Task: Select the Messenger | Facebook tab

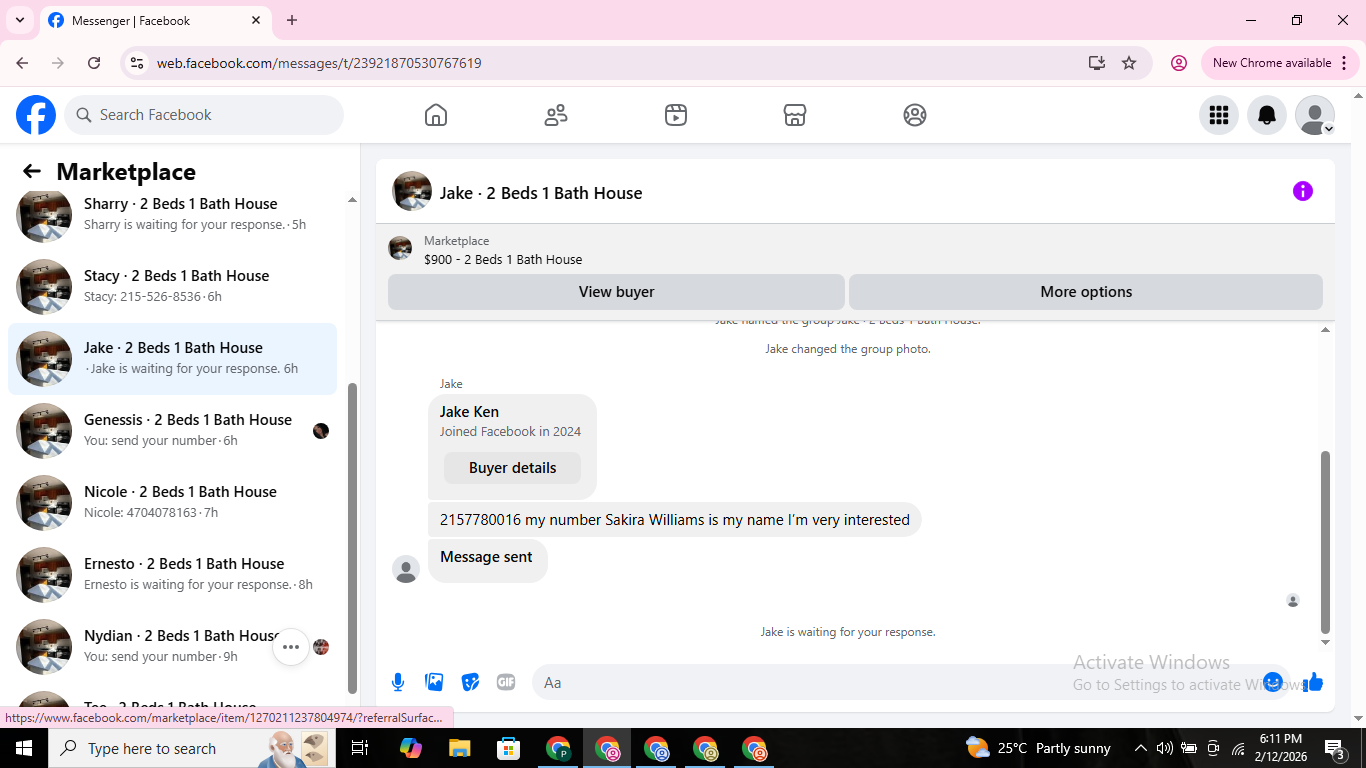Action: click(155, 20)
